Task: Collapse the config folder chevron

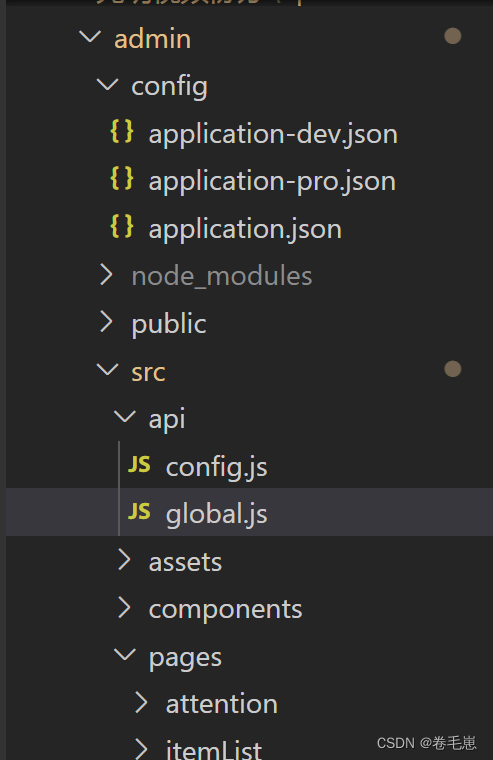Action: 108,84
